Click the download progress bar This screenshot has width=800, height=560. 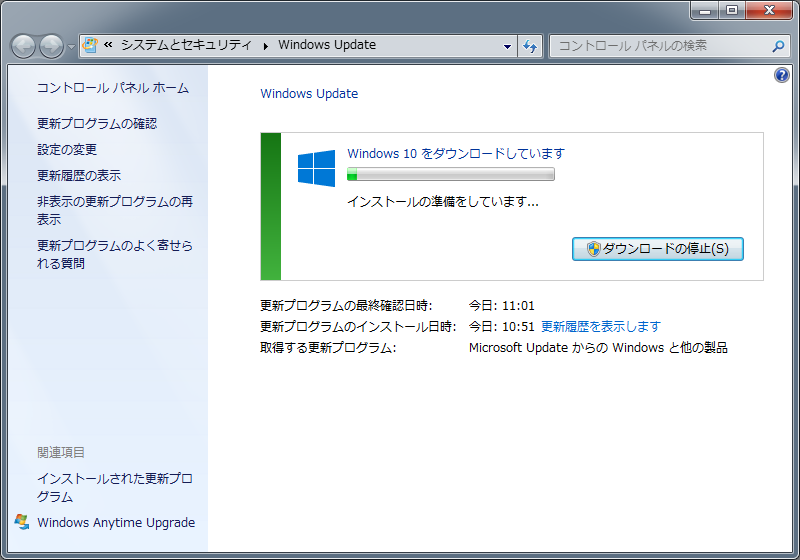coord(451,174)
